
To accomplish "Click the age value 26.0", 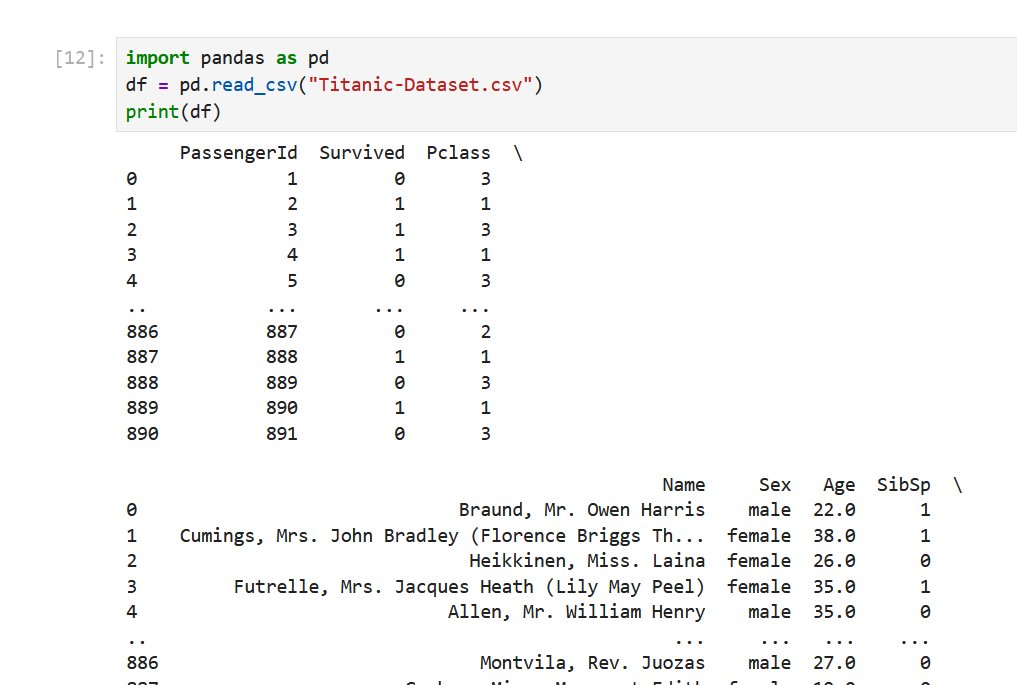I will pos(834,561).
